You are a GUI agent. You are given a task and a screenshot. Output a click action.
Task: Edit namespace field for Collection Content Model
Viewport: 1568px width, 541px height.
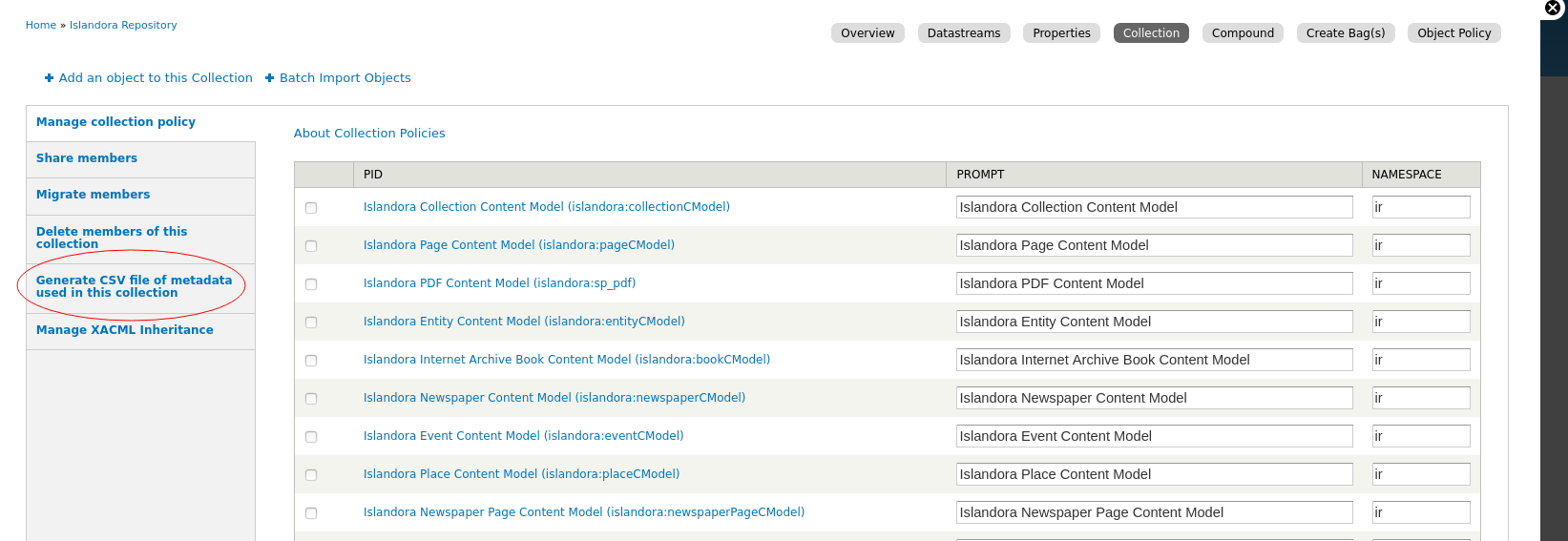(1421, 207)
